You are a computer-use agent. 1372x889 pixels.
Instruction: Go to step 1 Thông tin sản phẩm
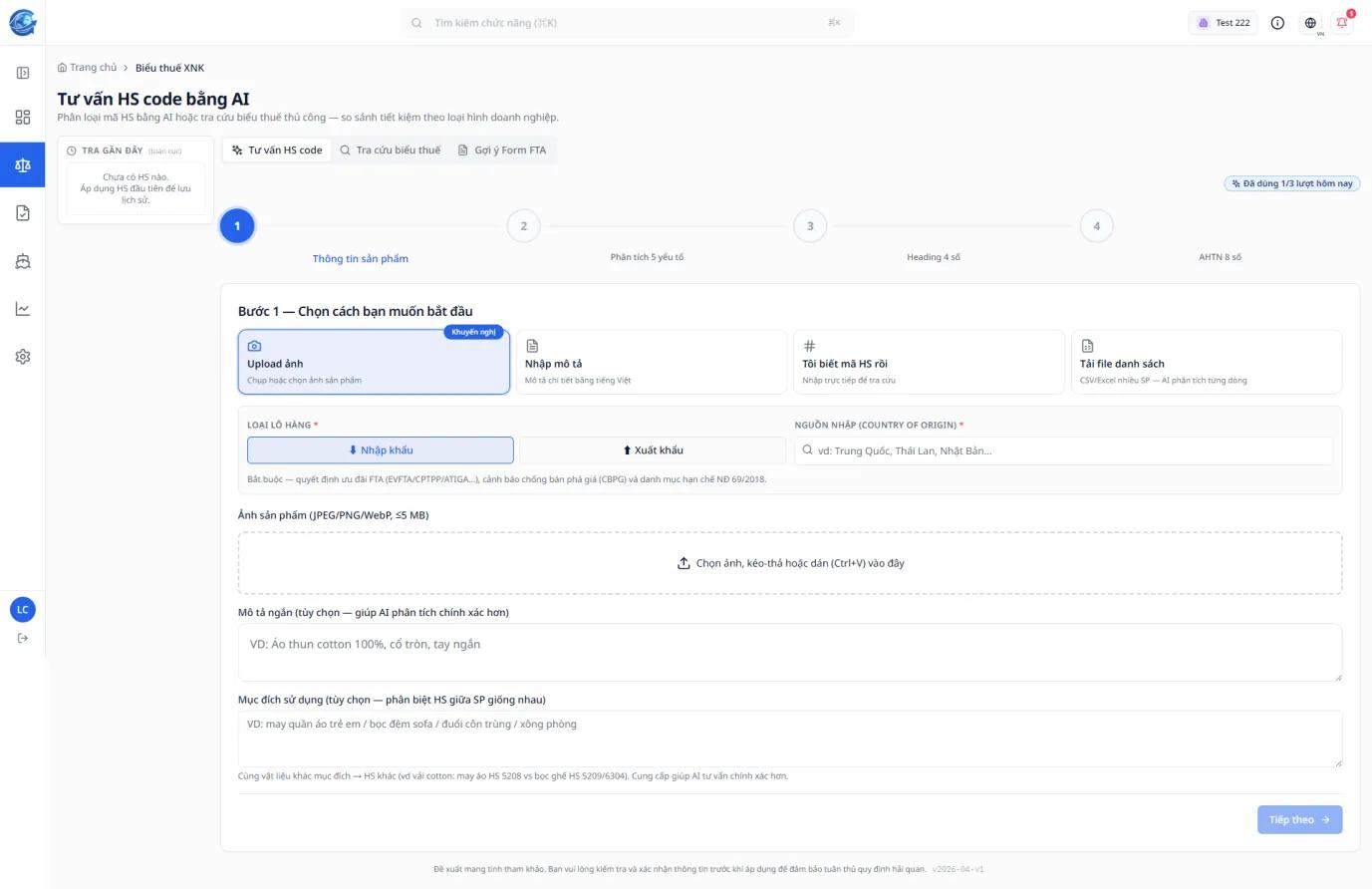click(237, 226)
